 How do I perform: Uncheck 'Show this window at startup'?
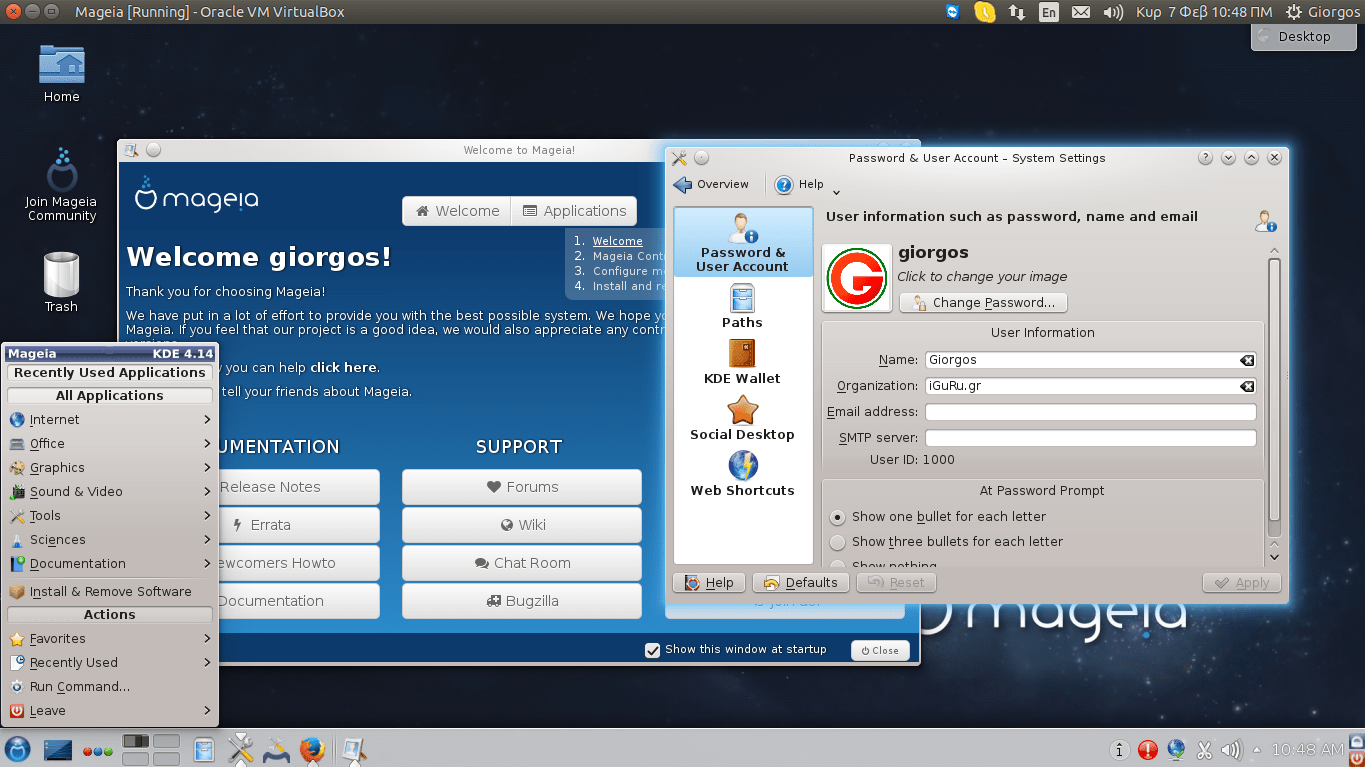point(653,650)
